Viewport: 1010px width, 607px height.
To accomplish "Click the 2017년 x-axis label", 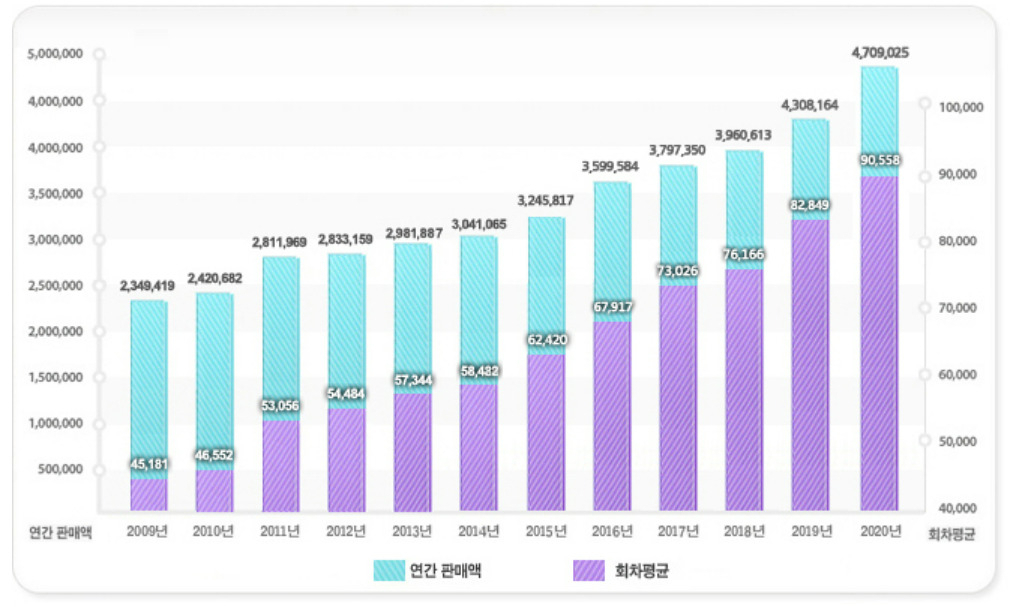I will click(678, 532).
